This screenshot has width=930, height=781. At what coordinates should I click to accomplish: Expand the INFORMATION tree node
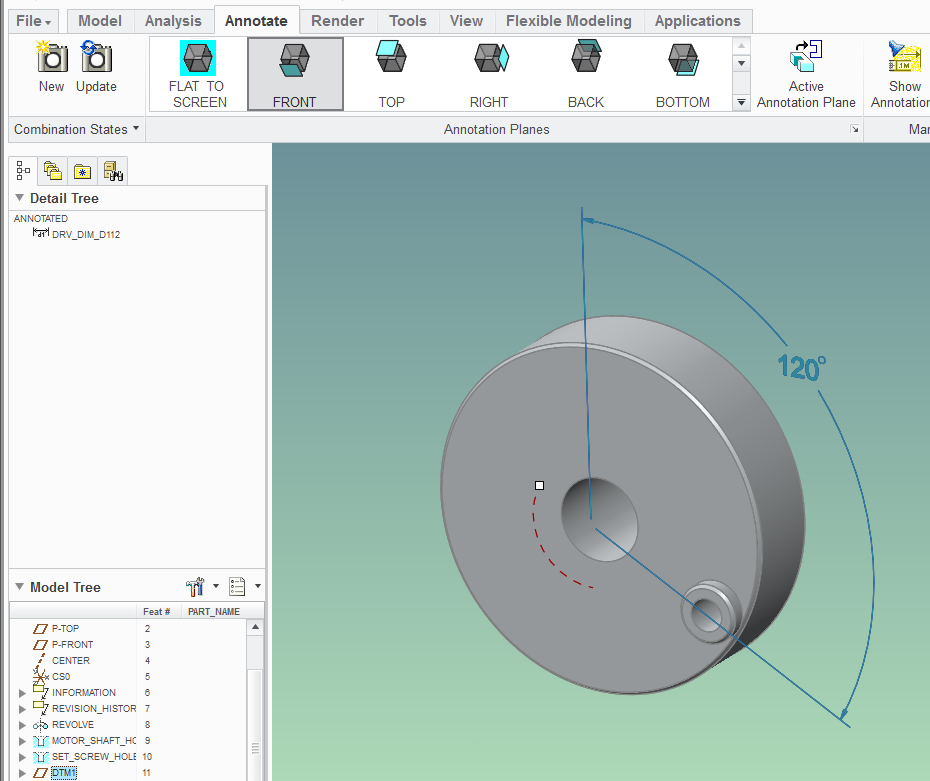pyautogui.click(x=22, y=693)
